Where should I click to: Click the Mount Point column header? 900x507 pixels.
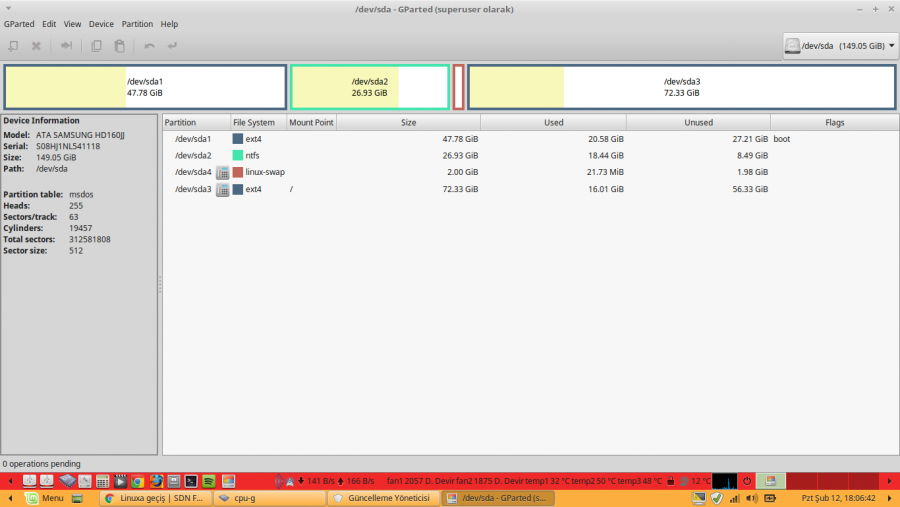click(x=311, y=122)
